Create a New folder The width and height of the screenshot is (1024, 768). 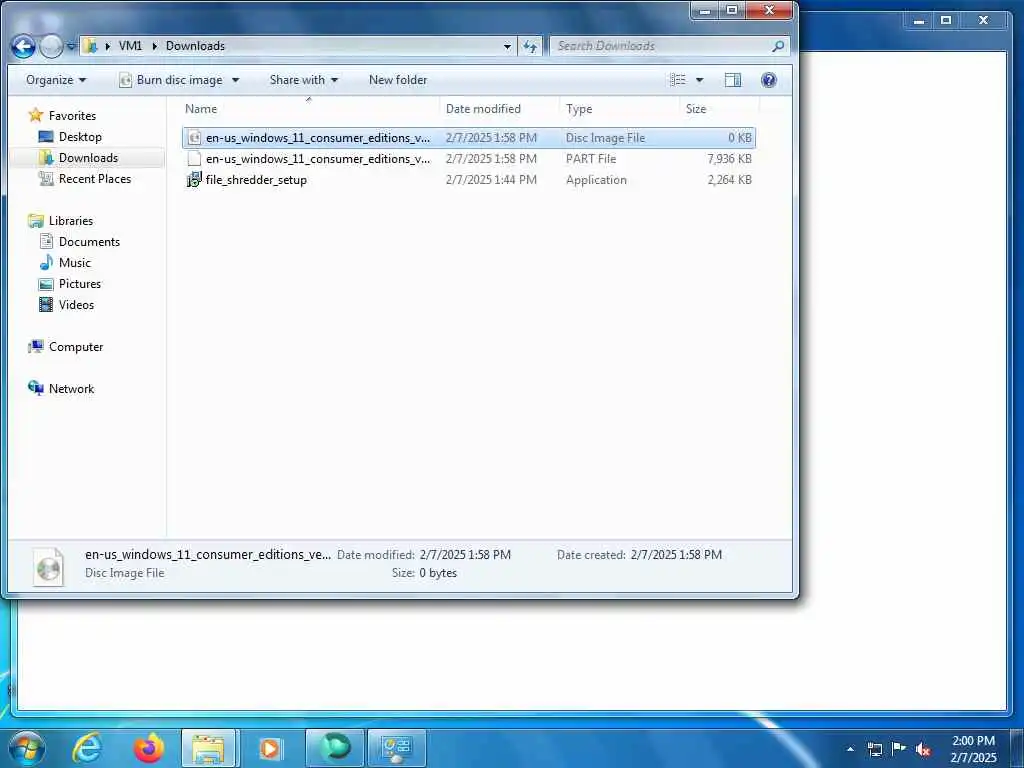point(398,80)
